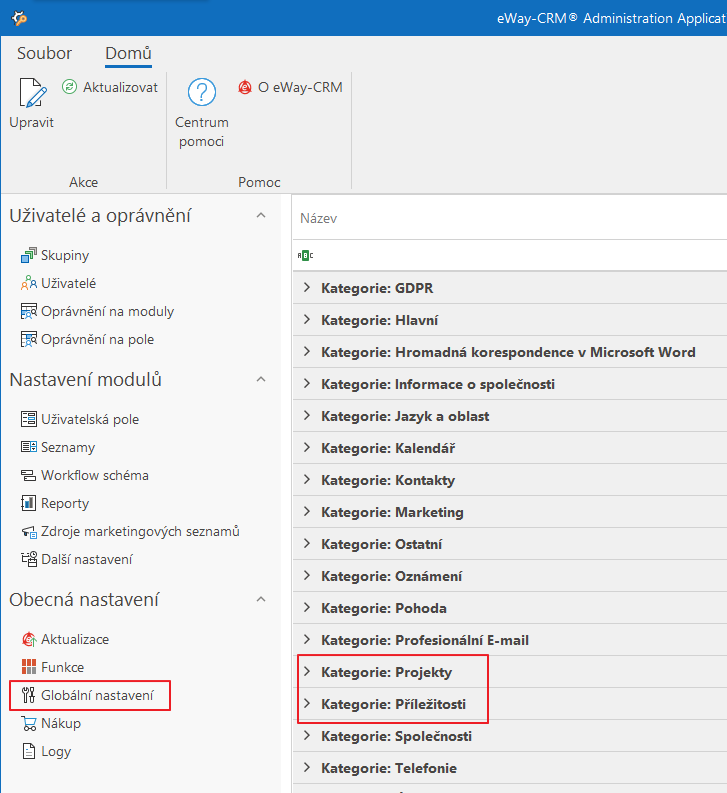
Task: Open Workflow schéma link
Action: point(95,475)
